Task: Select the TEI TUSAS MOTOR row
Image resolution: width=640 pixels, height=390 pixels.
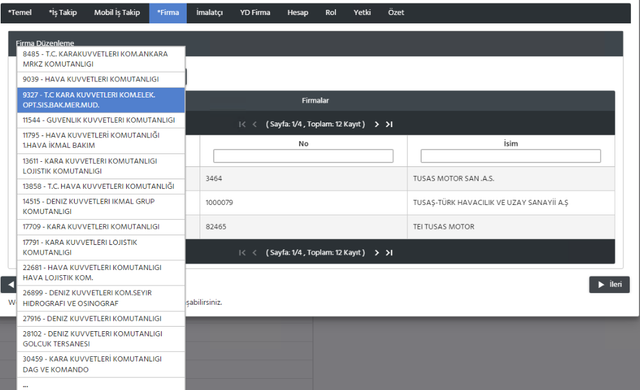Action: [x=511, y=227]
